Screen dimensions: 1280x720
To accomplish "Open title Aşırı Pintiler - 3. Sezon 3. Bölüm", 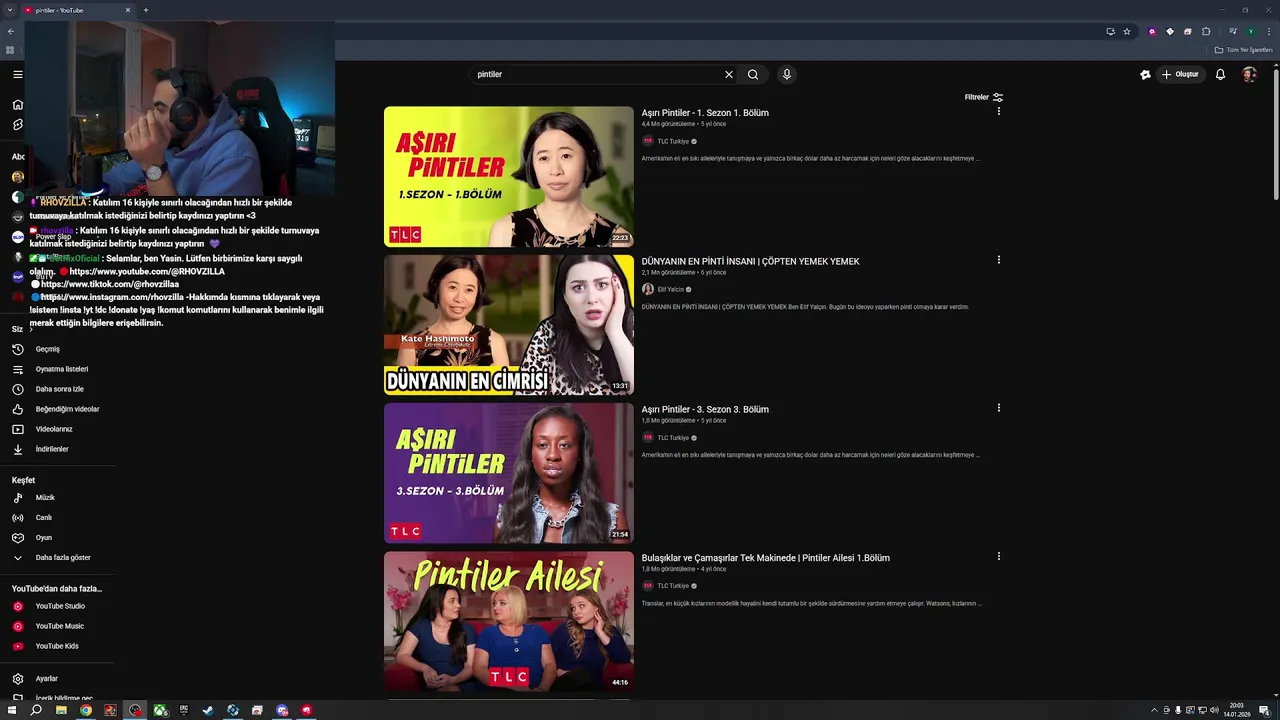I will coord(705,409).
